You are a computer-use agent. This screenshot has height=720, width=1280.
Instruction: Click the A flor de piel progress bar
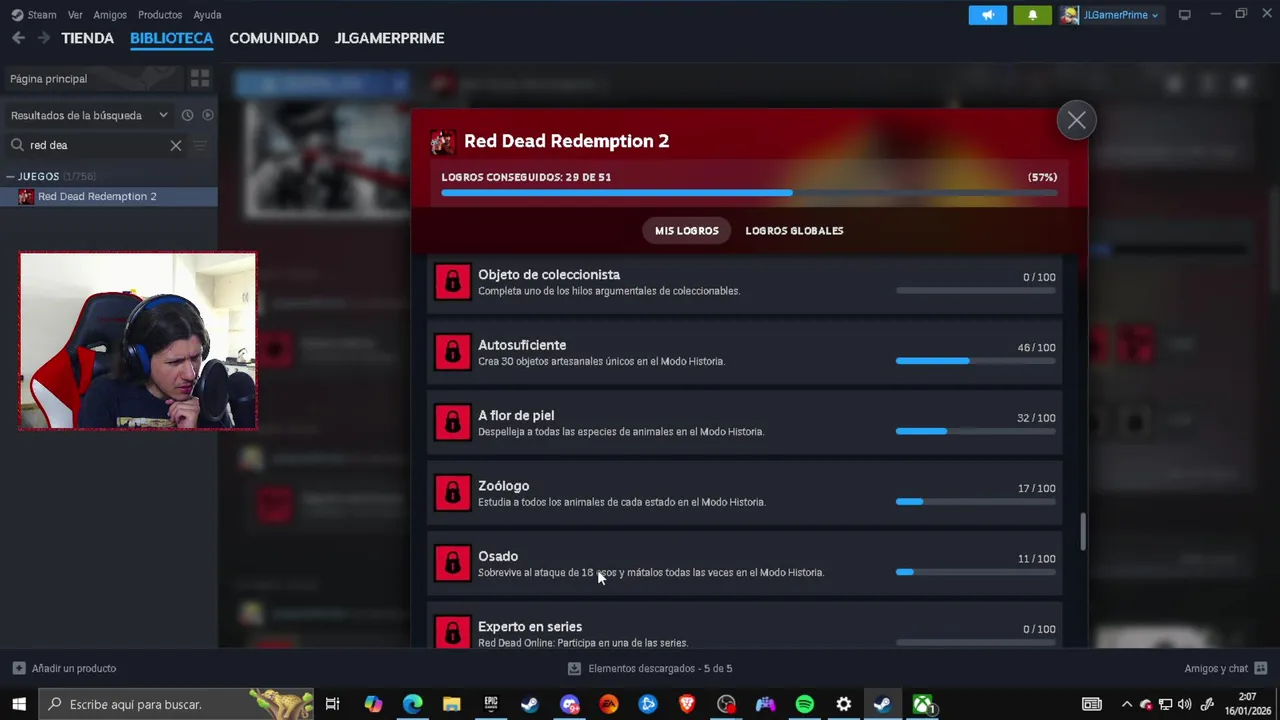[x=976, y=431]
